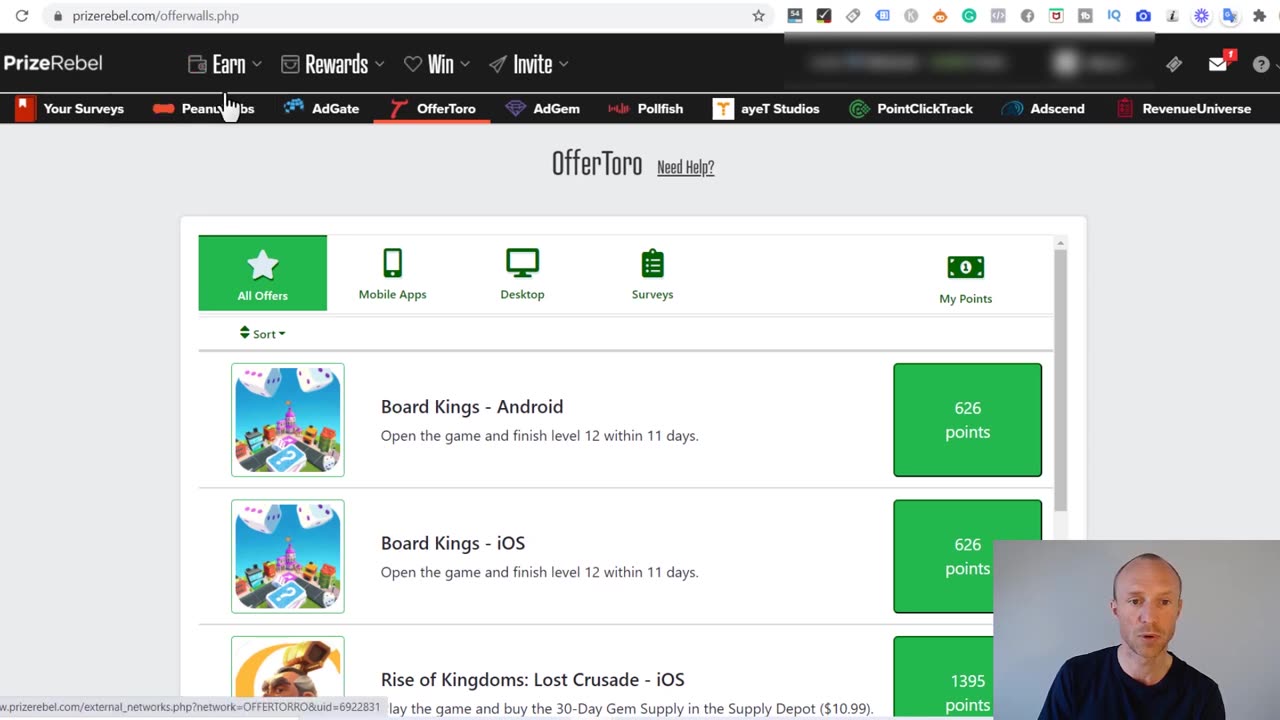
Task: Open the Invite dropdown menu
Action: [529, 64]
